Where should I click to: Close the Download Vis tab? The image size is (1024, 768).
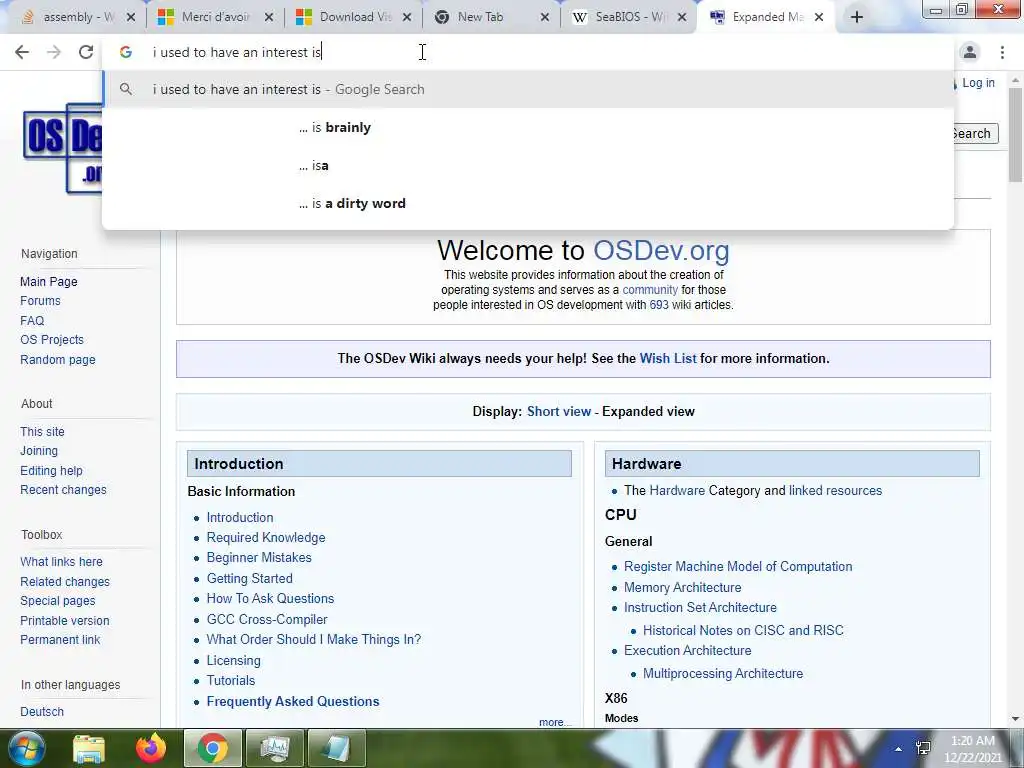pos(407,18)
